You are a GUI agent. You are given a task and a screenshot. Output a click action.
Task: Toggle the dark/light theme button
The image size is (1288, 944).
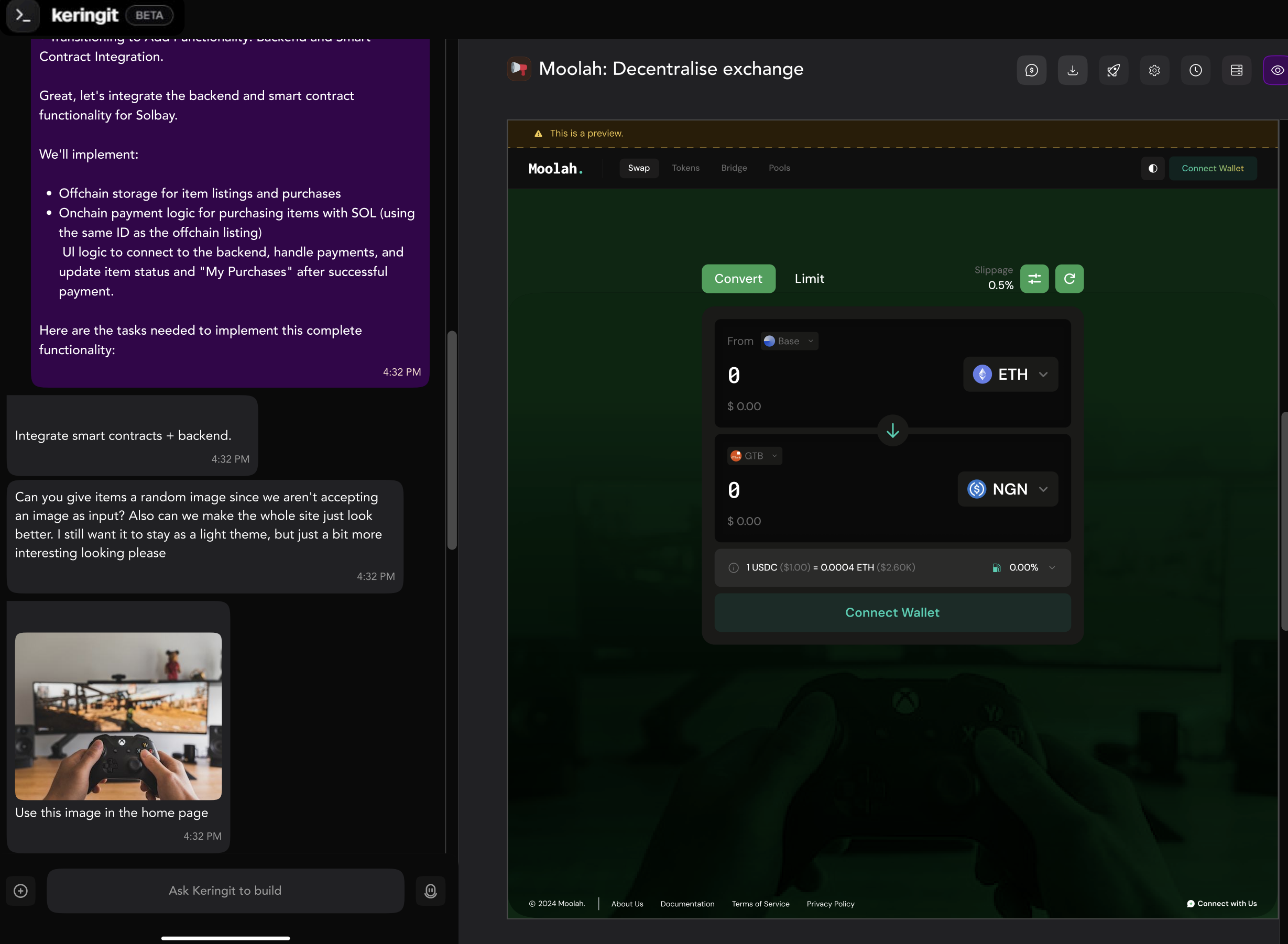(1153, 169)
